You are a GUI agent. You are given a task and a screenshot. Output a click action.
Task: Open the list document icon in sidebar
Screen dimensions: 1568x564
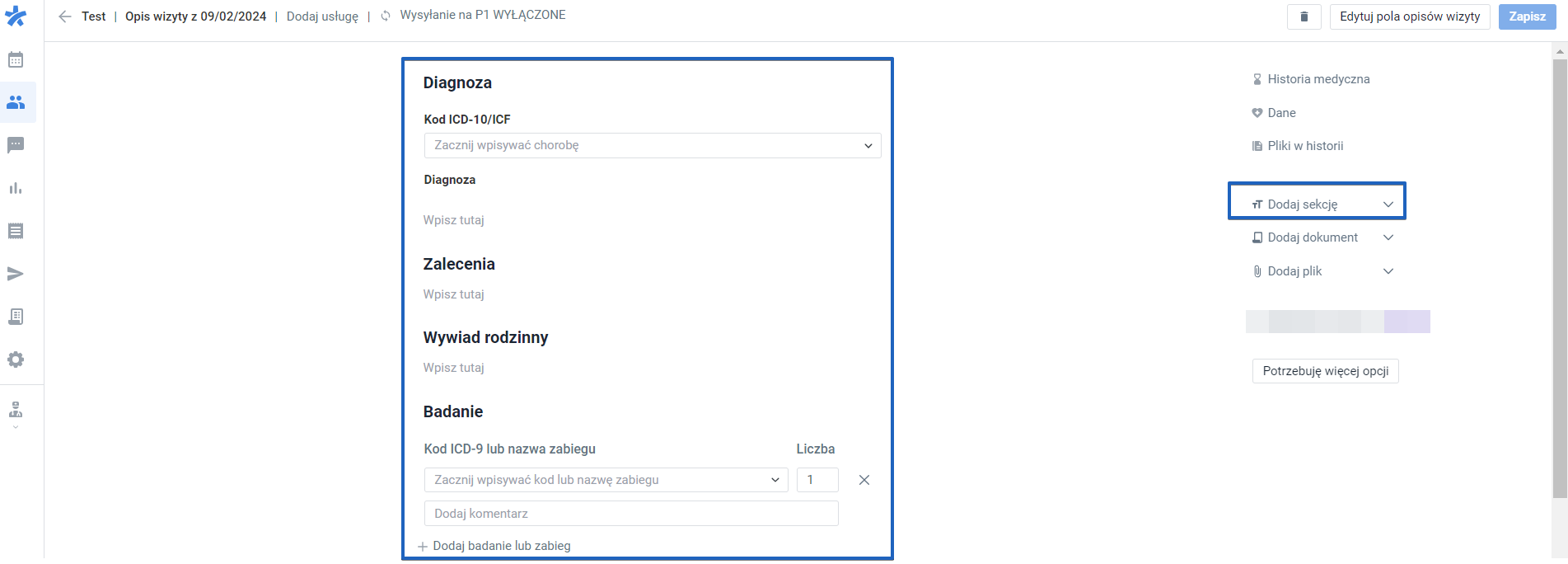click(16, 231)
